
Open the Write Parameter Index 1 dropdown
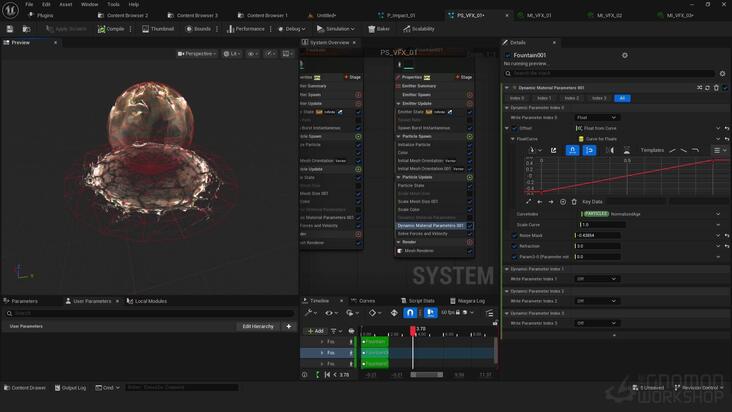(x=596, y=279)
